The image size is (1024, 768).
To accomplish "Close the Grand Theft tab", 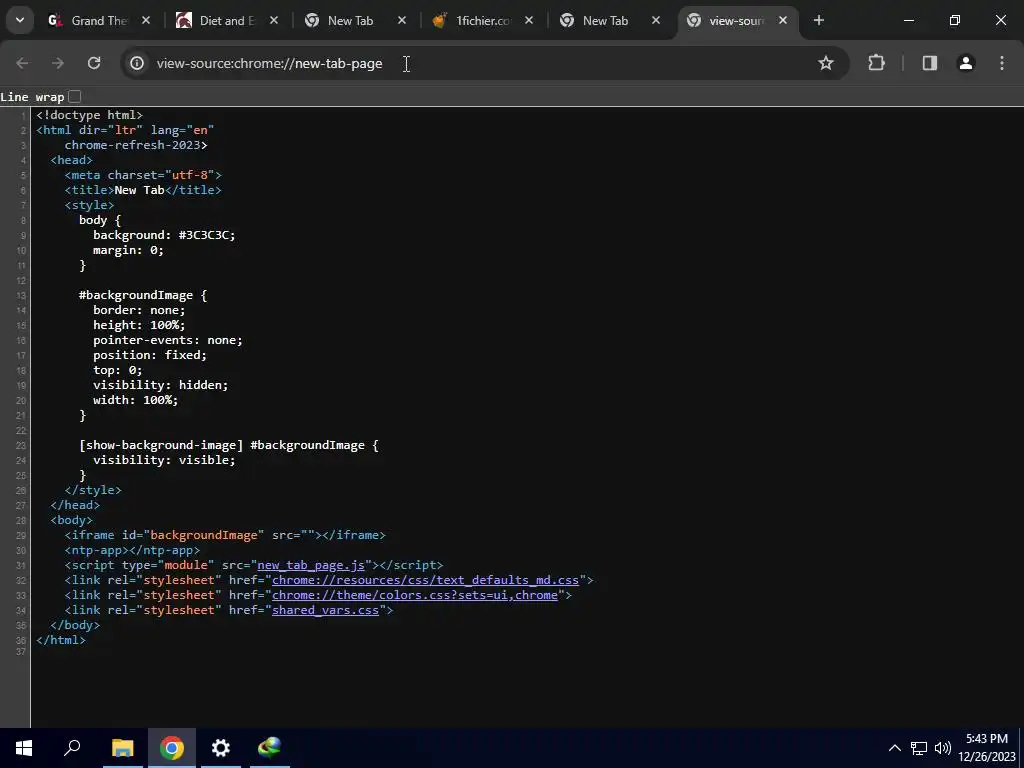I will point(146,20).
